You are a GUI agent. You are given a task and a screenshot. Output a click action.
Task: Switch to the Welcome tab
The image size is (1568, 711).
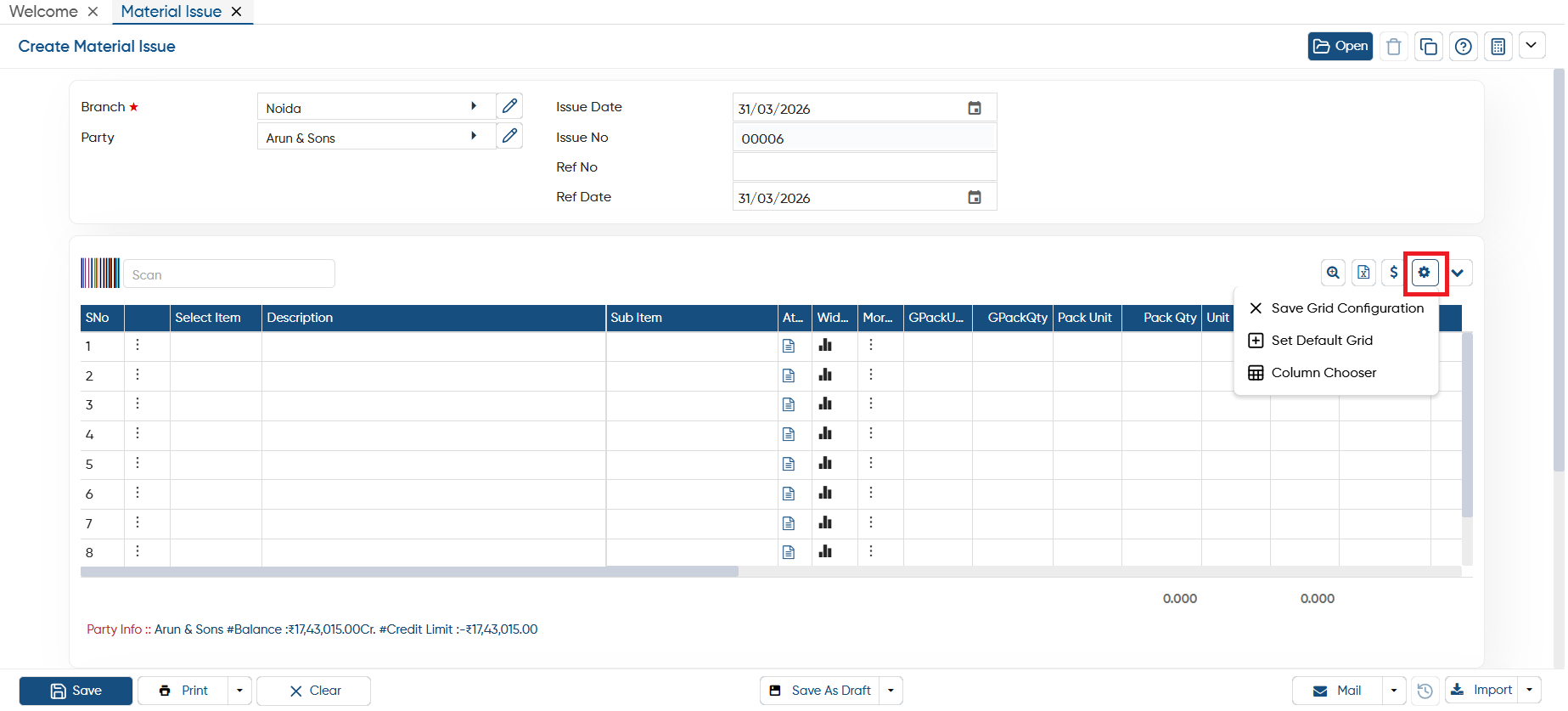[43, 11]
